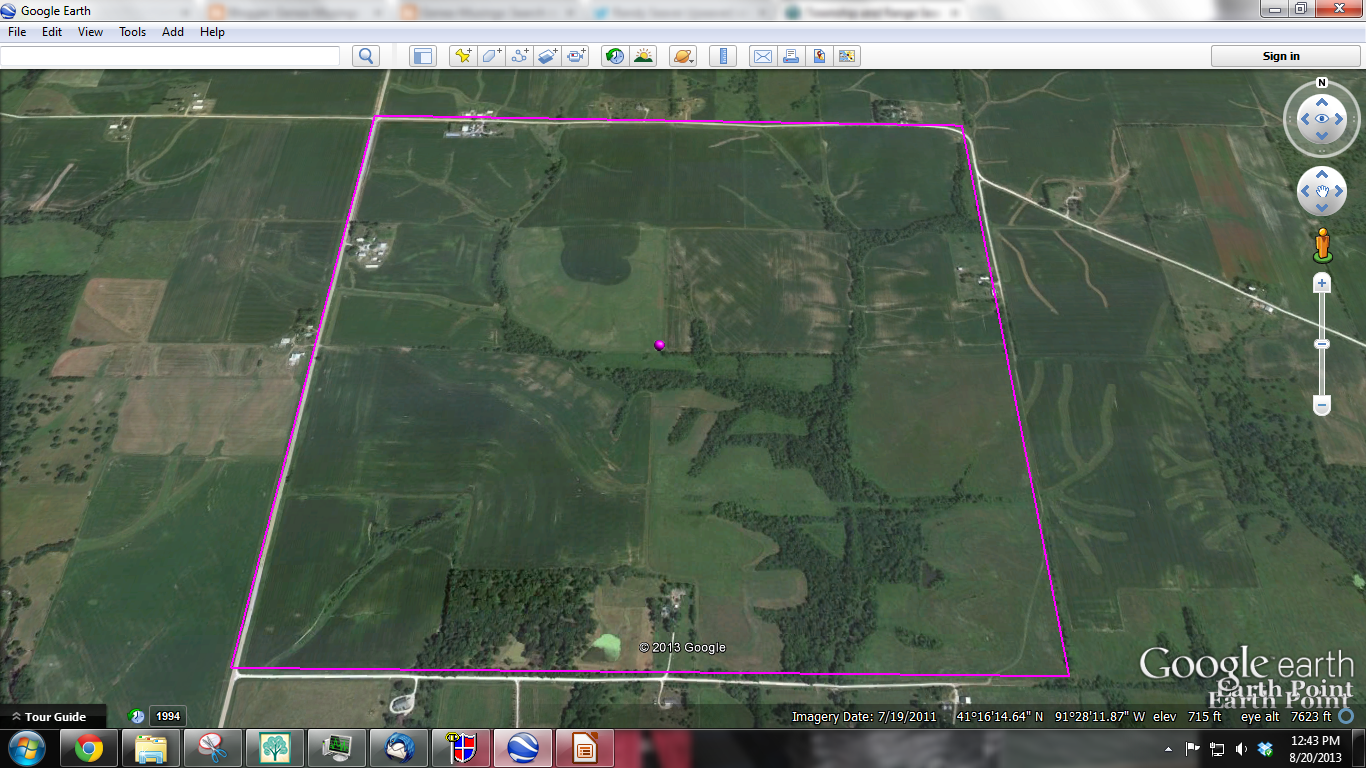Start the Record a Tour tool
This screenshot has height=768, width=1366.
tap(575, 56)
